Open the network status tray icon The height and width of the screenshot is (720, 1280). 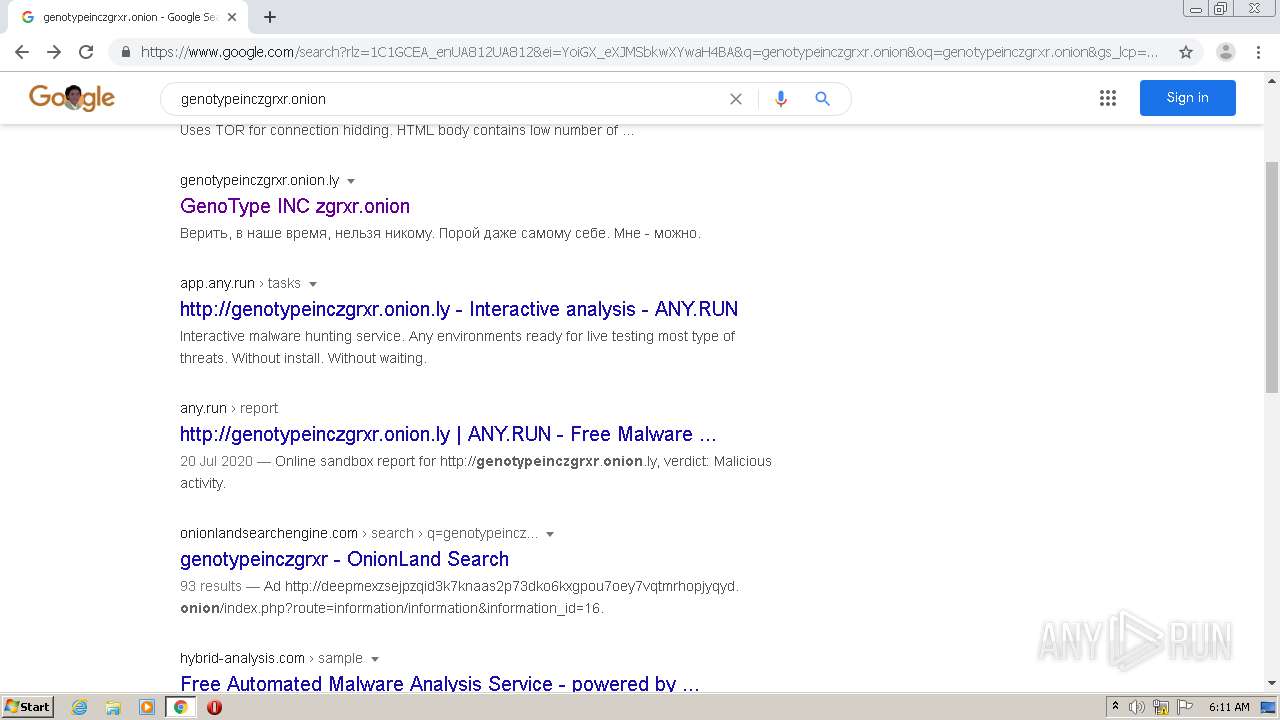coord(1160,707)
